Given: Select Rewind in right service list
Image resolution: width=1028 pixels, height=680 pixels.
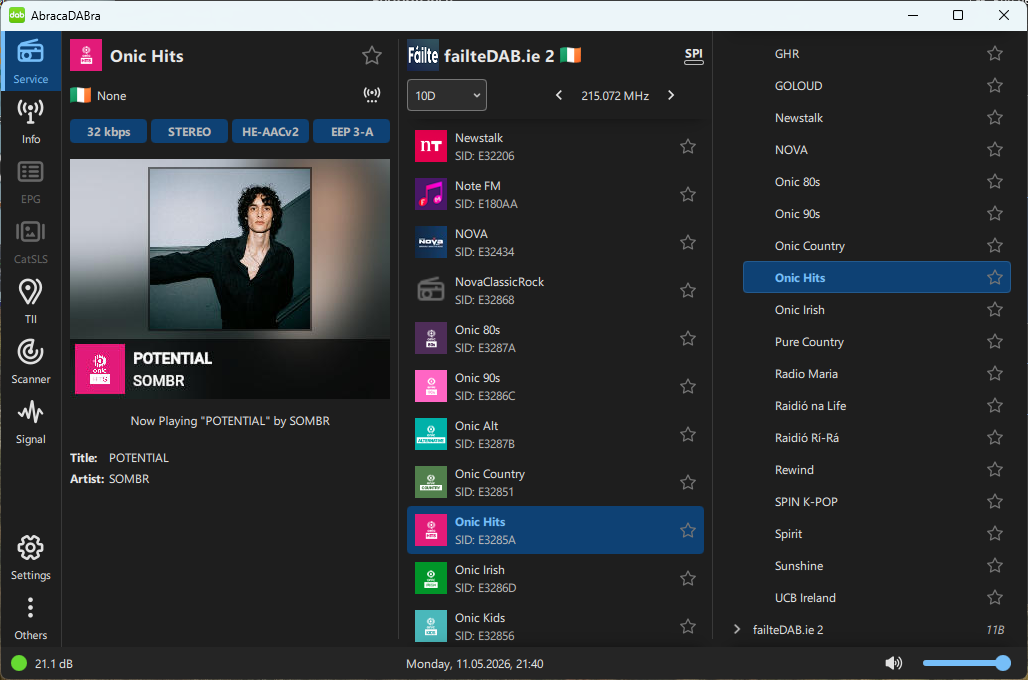Looking at the screenshot, I should pyautogui.click(x=877, y=470).
